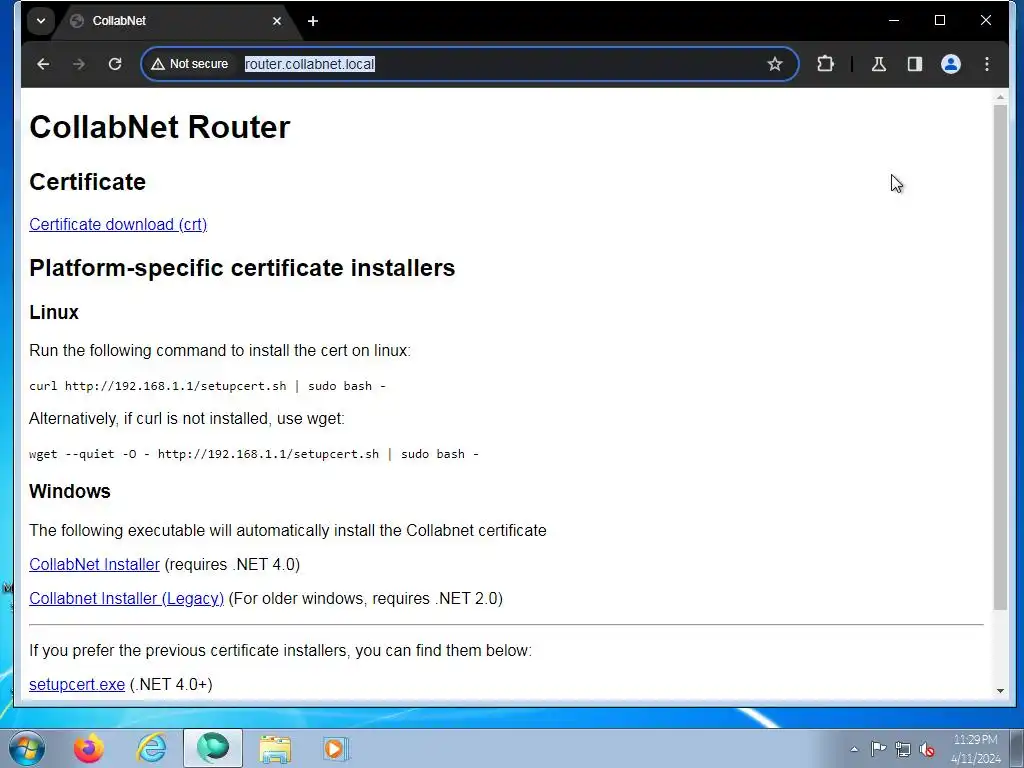Open the tab search dropdown

coord(41,21)
